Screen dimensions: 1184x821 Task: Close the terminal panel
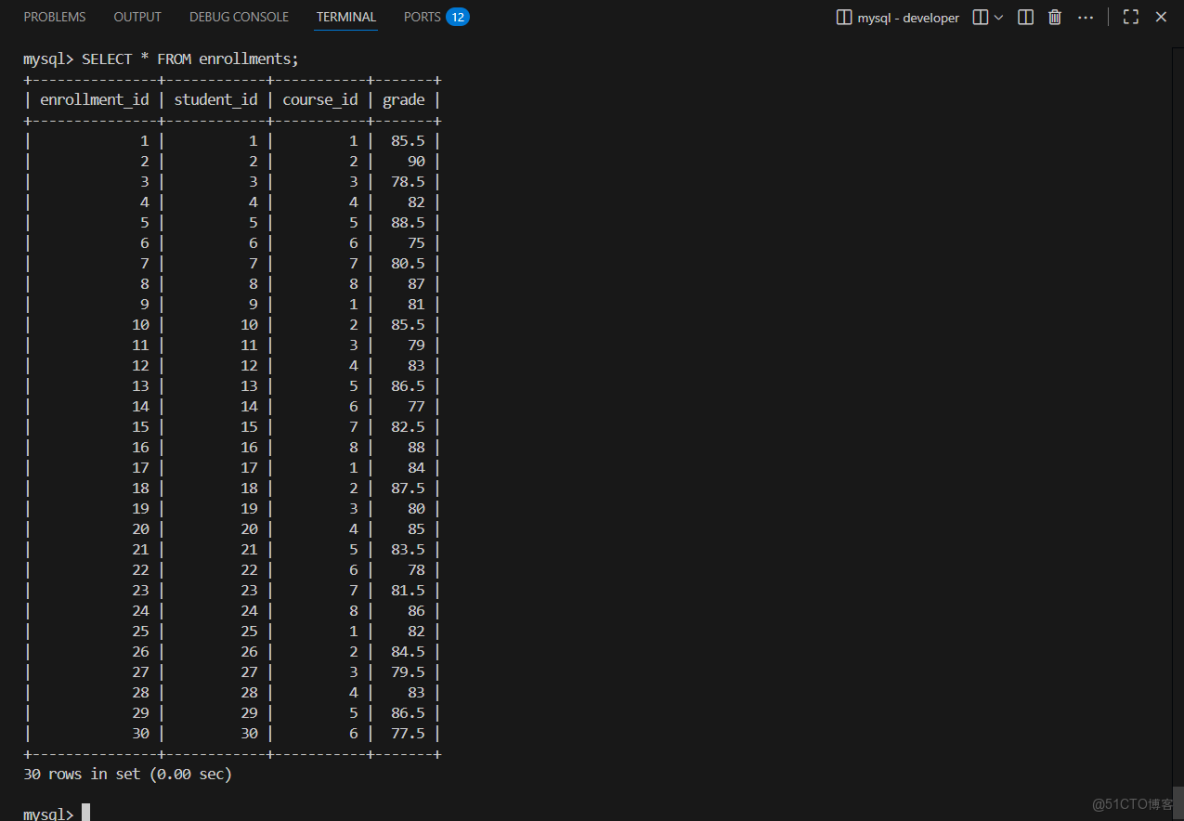tap(1161, 17)
